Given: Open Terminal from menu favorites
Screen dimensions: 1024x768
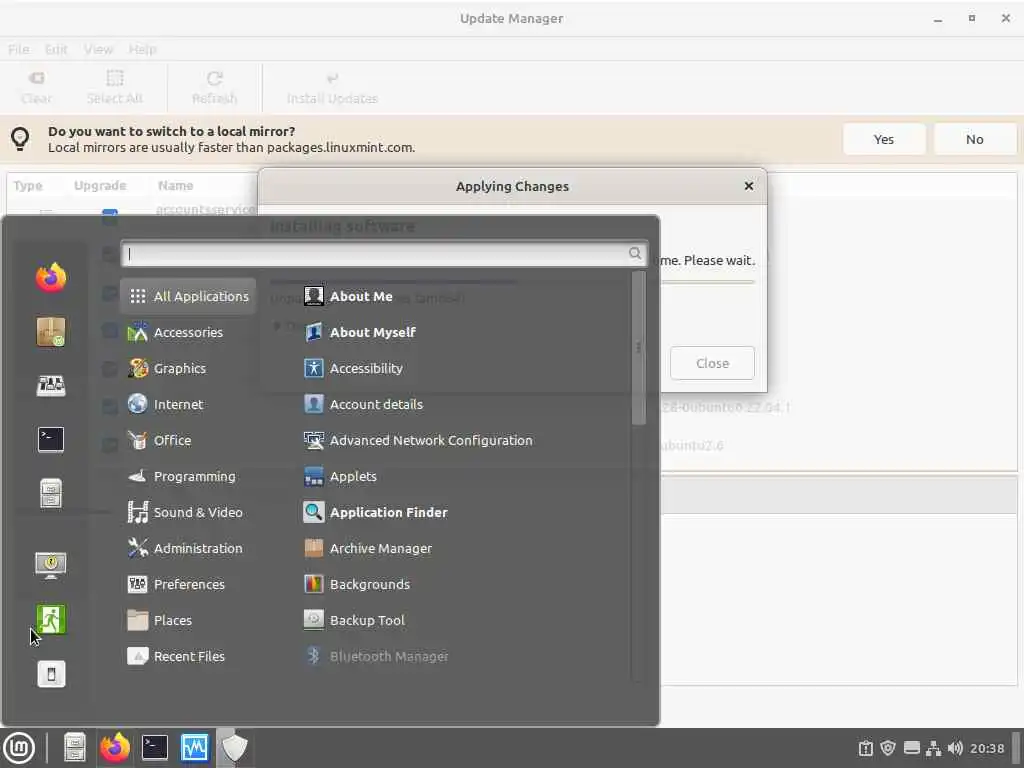Looking at the screenshot, I should coord(51,440).
